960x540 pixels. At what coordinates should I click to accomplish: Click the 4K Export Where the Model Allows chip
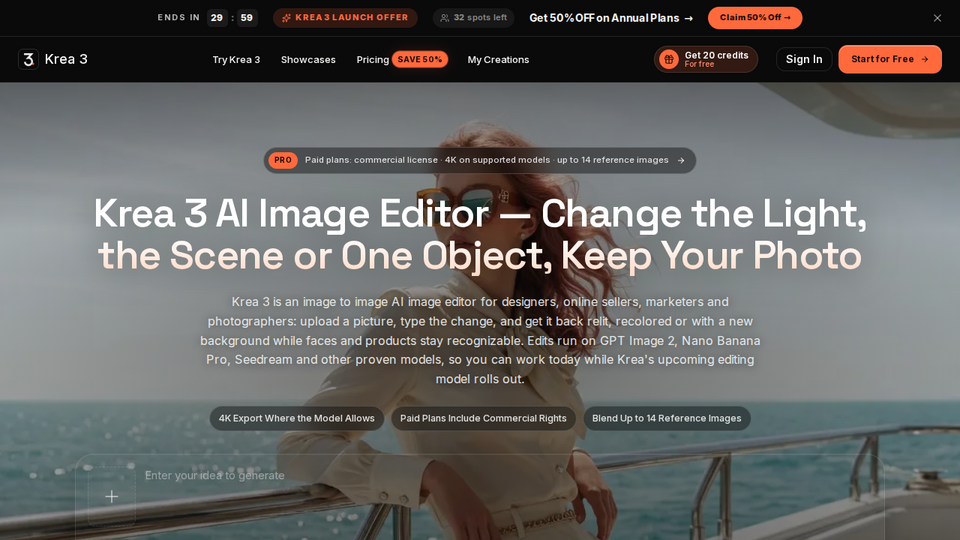tap(297, 418)
